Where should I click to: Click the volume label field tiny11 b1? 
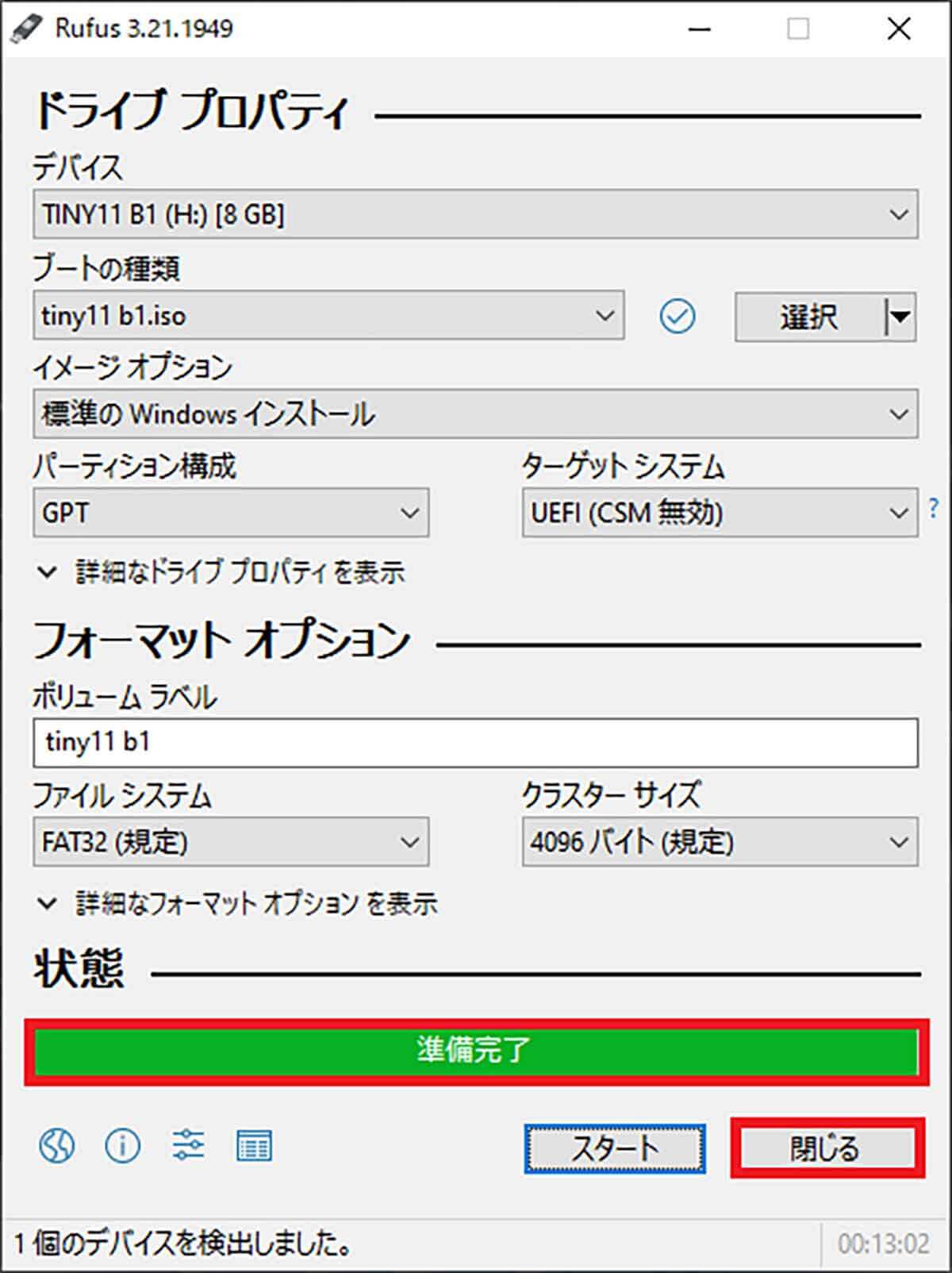(475, 742)
